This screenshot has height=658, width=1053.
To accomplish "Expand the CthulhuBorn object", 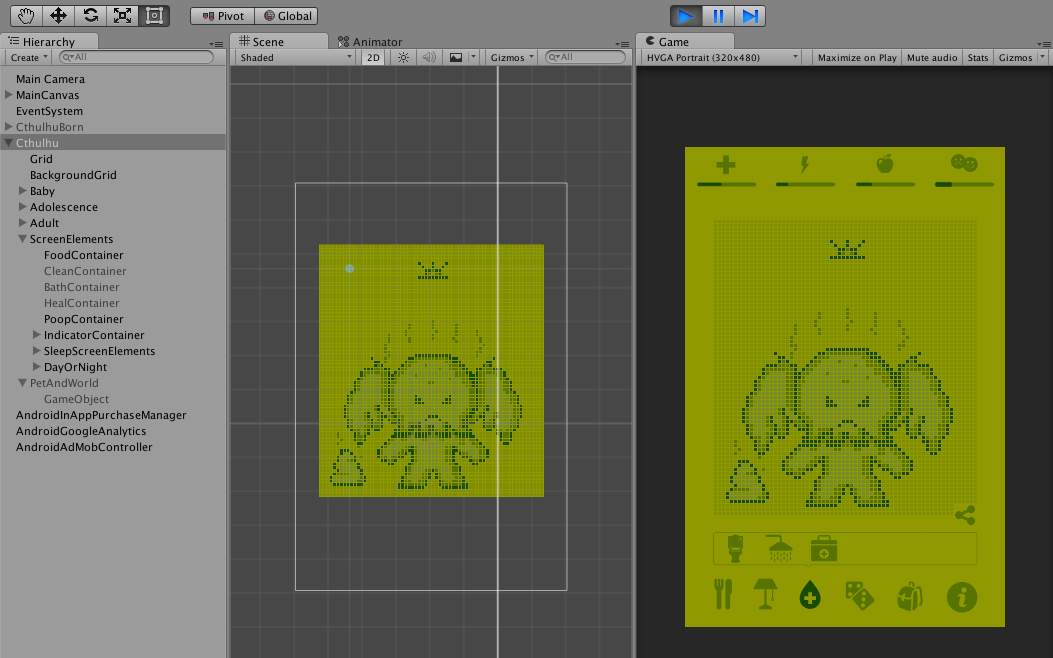I will point(9,127).
